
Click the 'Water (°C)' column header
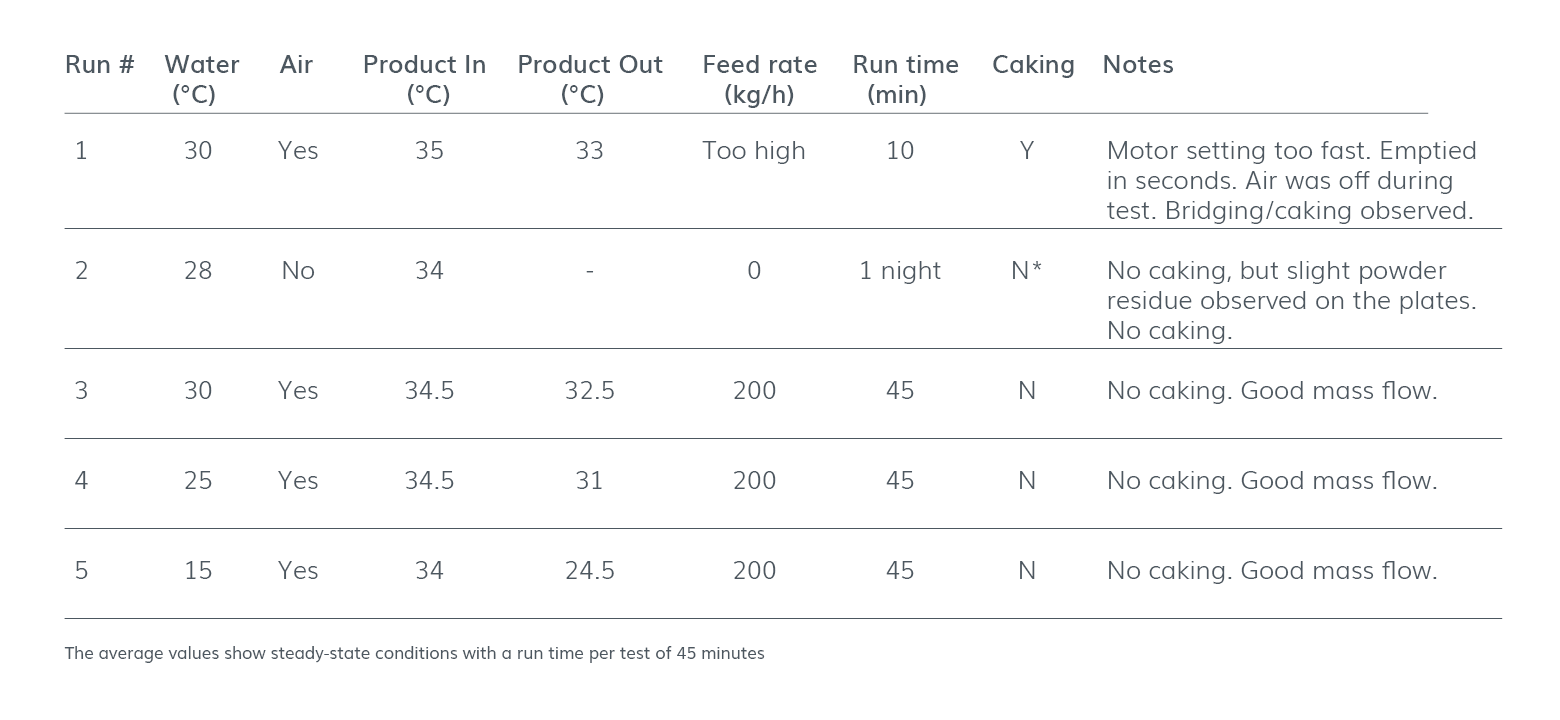[x=201, y=79]
